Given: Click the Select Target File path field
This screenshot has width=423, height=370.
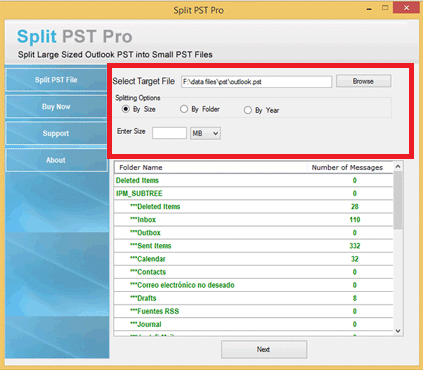Looking at the screenshot, I should tap(256, 82).
